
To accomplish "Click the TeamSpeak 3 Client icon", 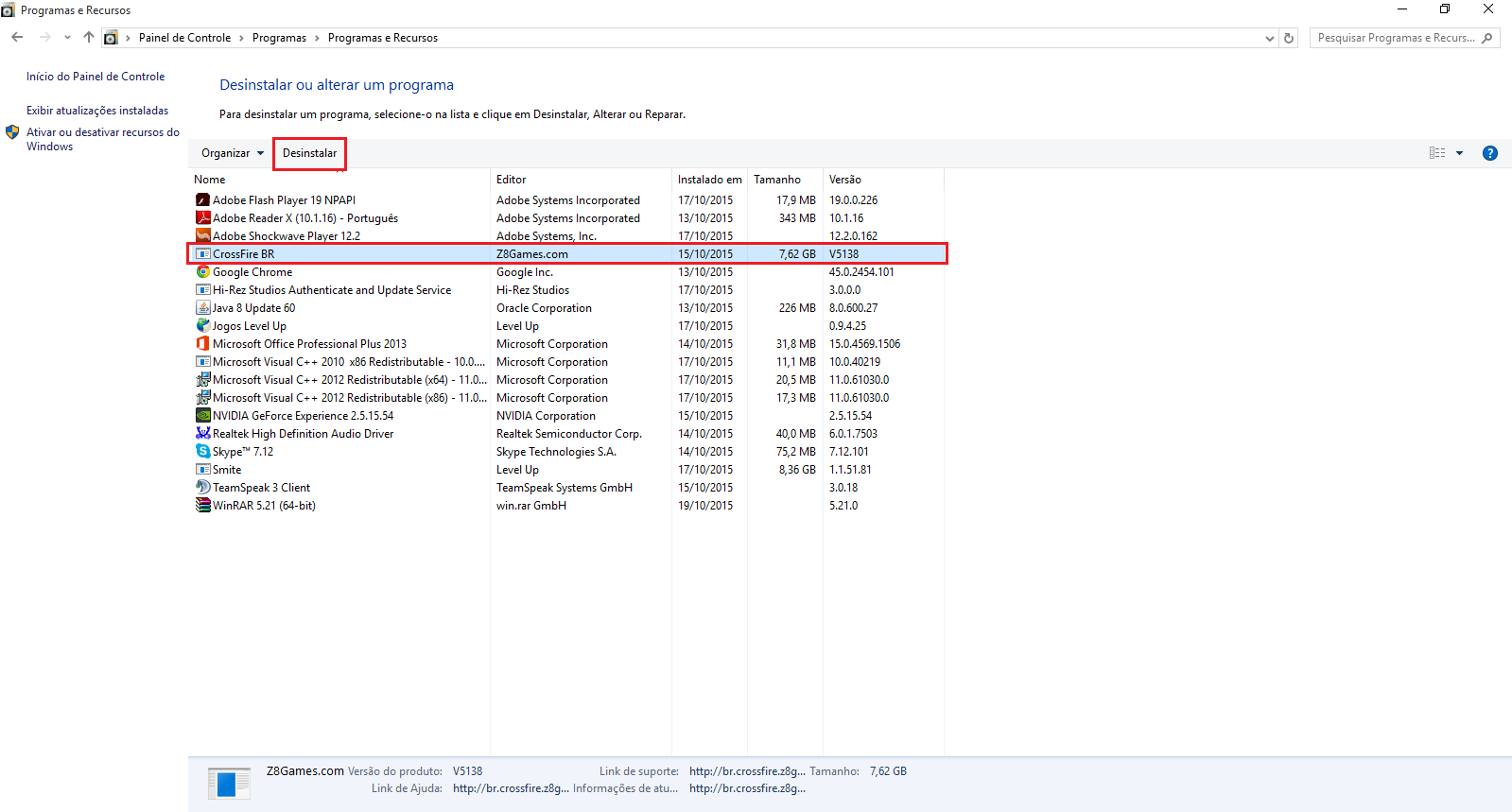I will pos(202,488).
